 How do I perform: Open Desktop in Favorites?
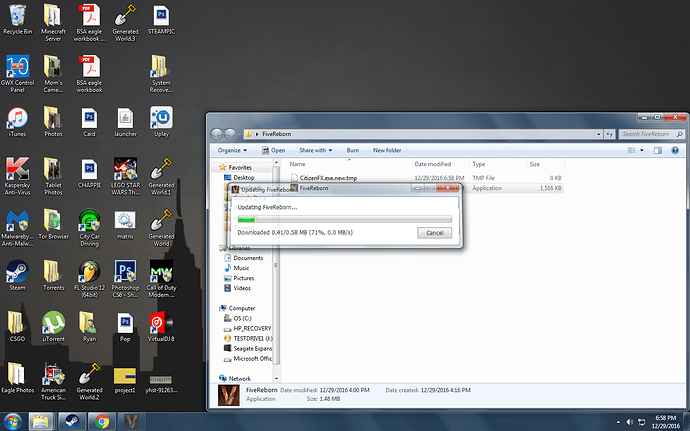239,177
